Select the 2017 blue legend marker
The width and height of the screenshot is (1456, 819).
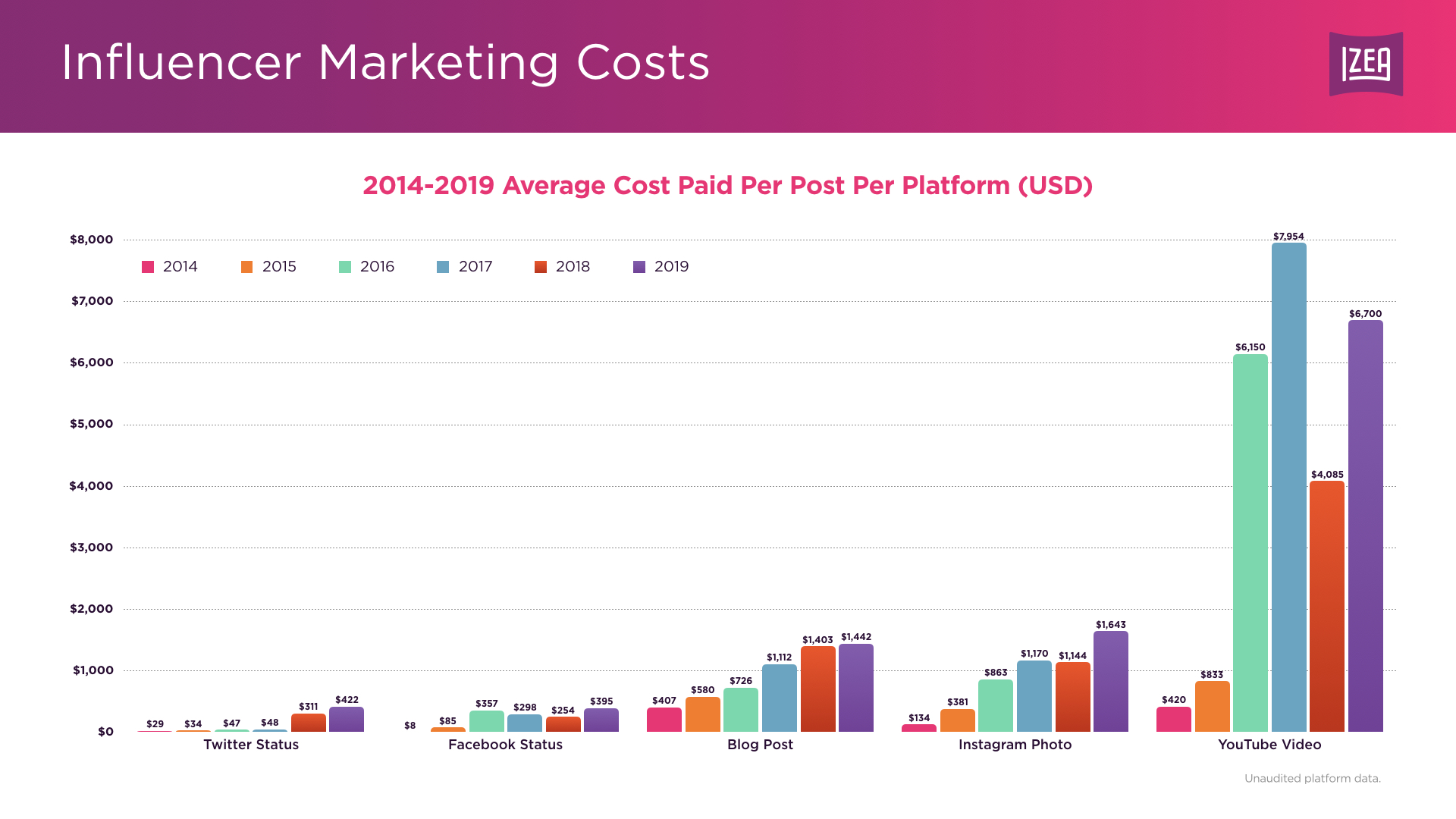point(442,266)
